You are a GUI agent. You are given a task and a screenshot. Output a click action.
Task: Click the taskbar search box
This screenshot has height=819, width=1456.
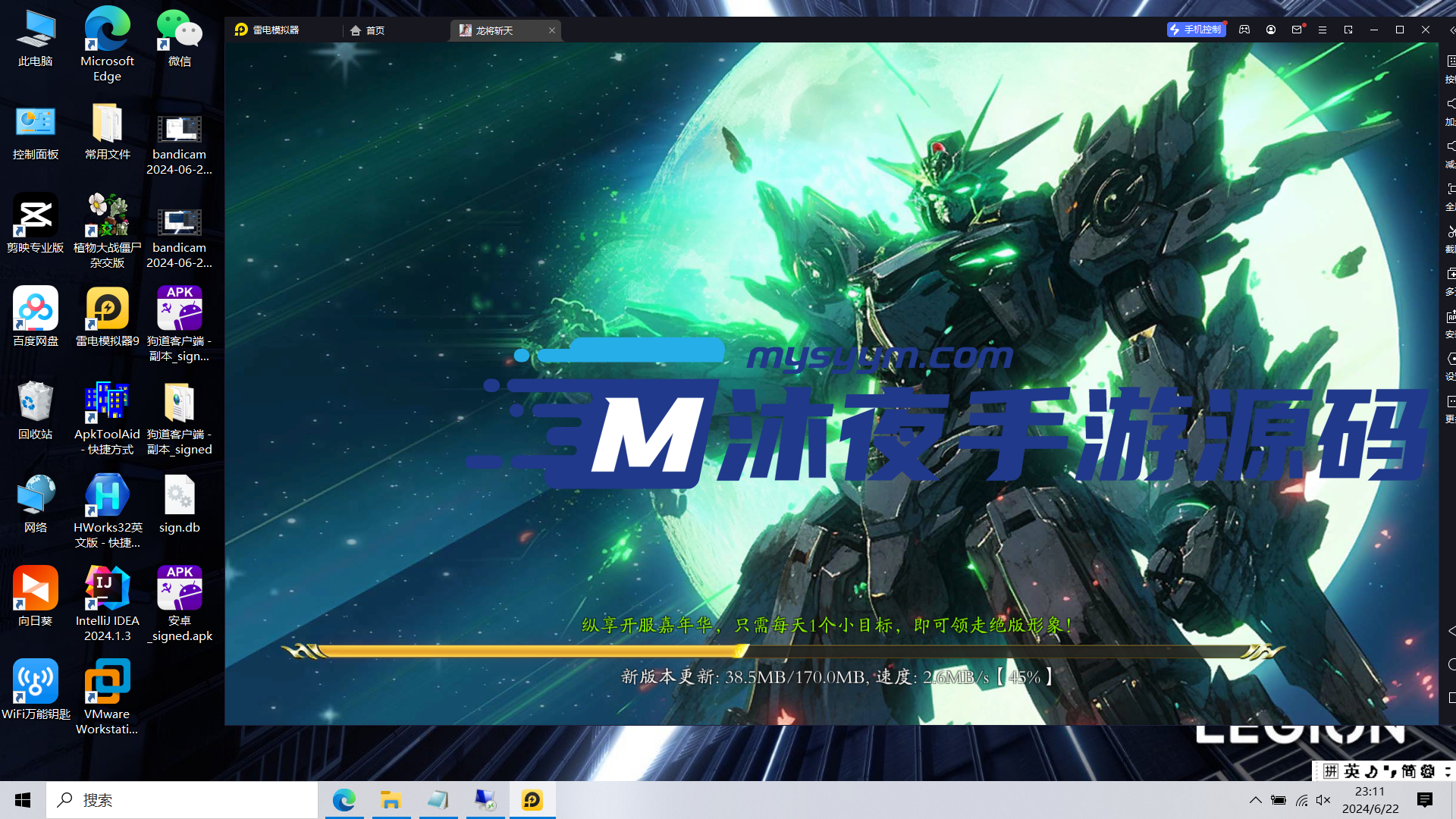coord(182,800)
